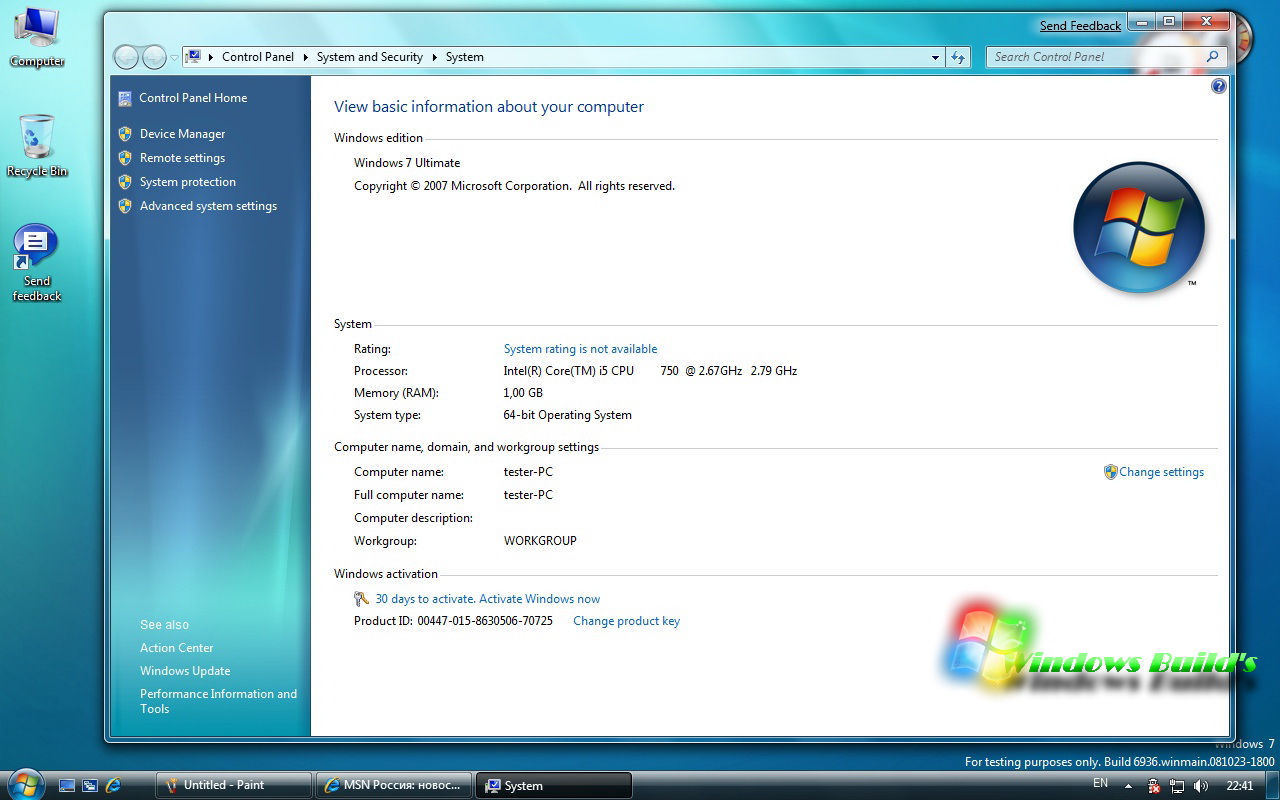Click 'System rating is not available'
Image resolution: width=1280 pixels, height=800 pixels.
[580, 349]
